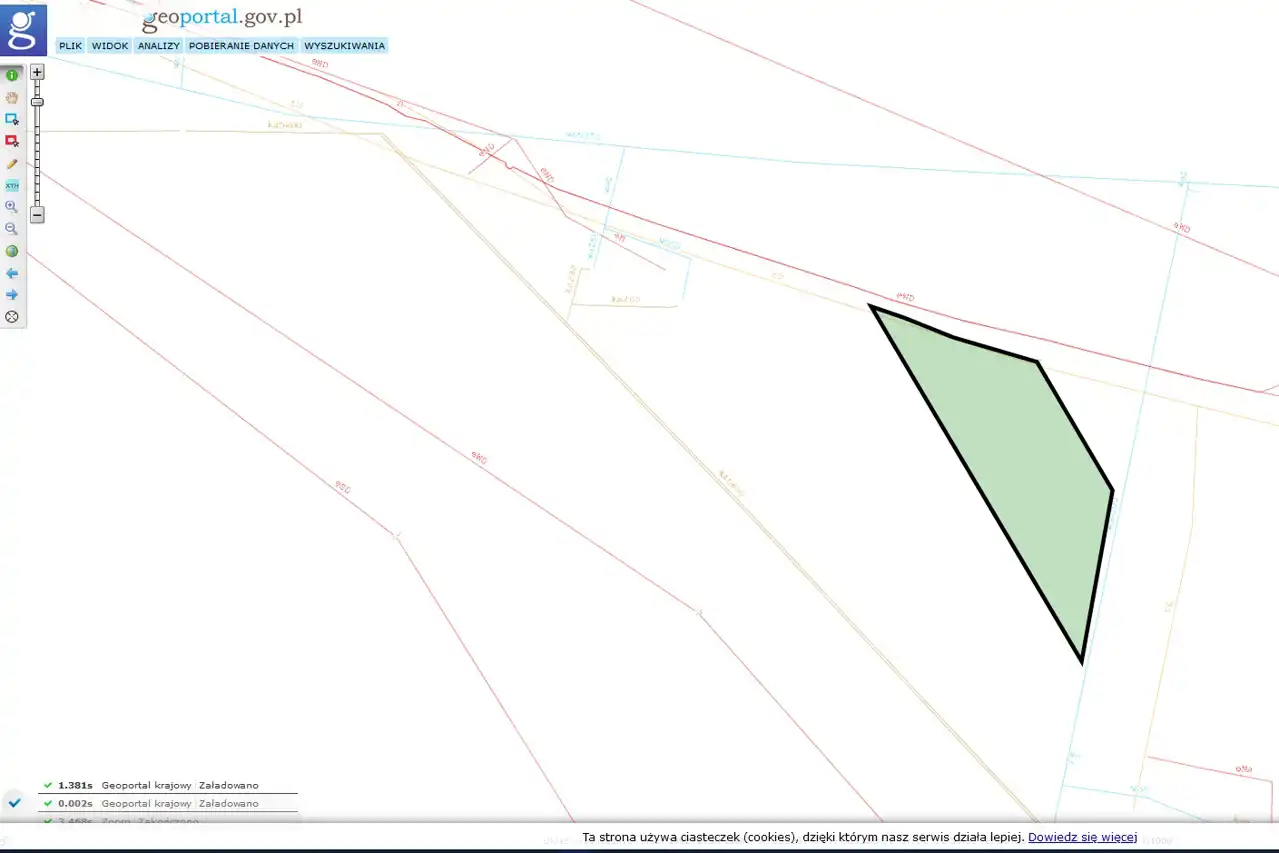Select the red rectangle selection tool
The width and height of the screenshot is (1279, 853).
[x=12, y=141]
